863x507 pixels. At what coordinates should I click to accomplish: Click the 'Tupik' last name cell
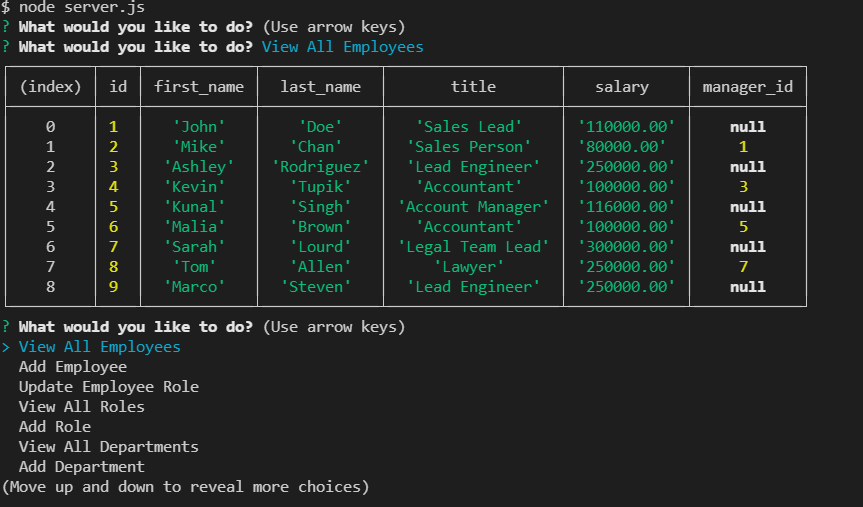click(x=320, y=187)
